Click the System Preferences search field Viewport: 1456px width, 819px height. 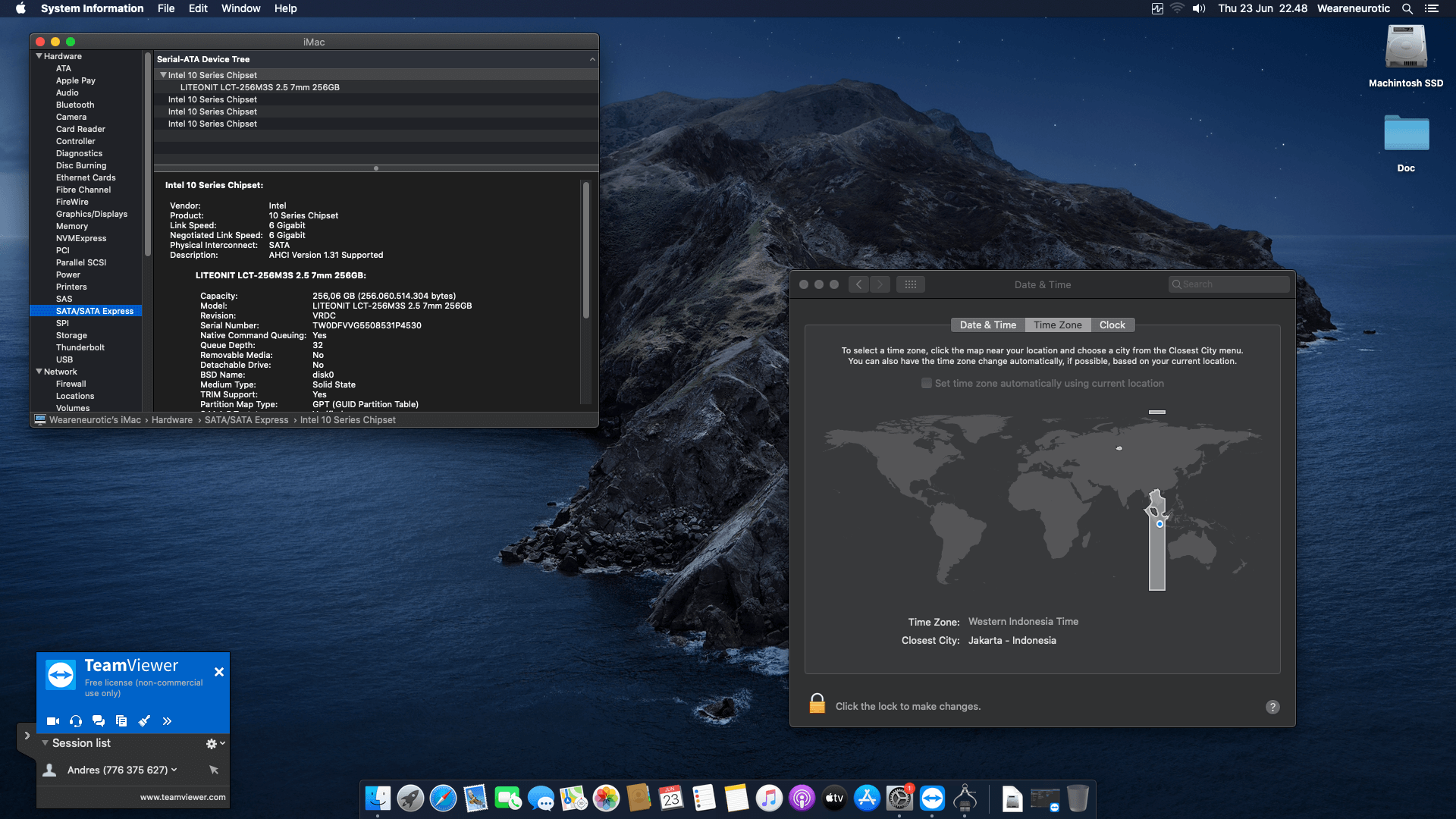[1228, 284]
